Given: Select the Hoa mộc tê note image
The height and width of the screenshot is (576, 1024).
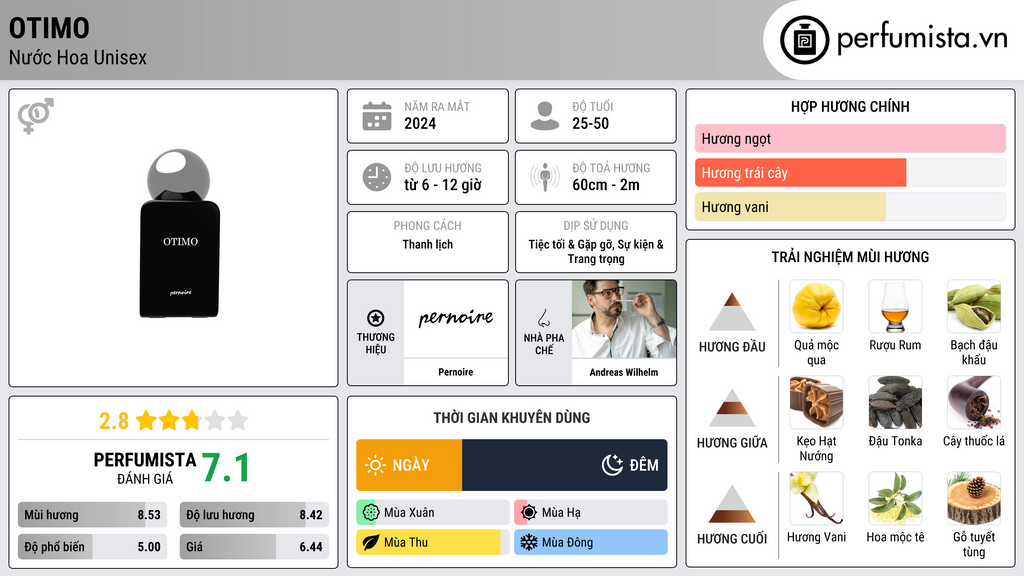Looking at the screenshot, I should (x=895, y=498).
